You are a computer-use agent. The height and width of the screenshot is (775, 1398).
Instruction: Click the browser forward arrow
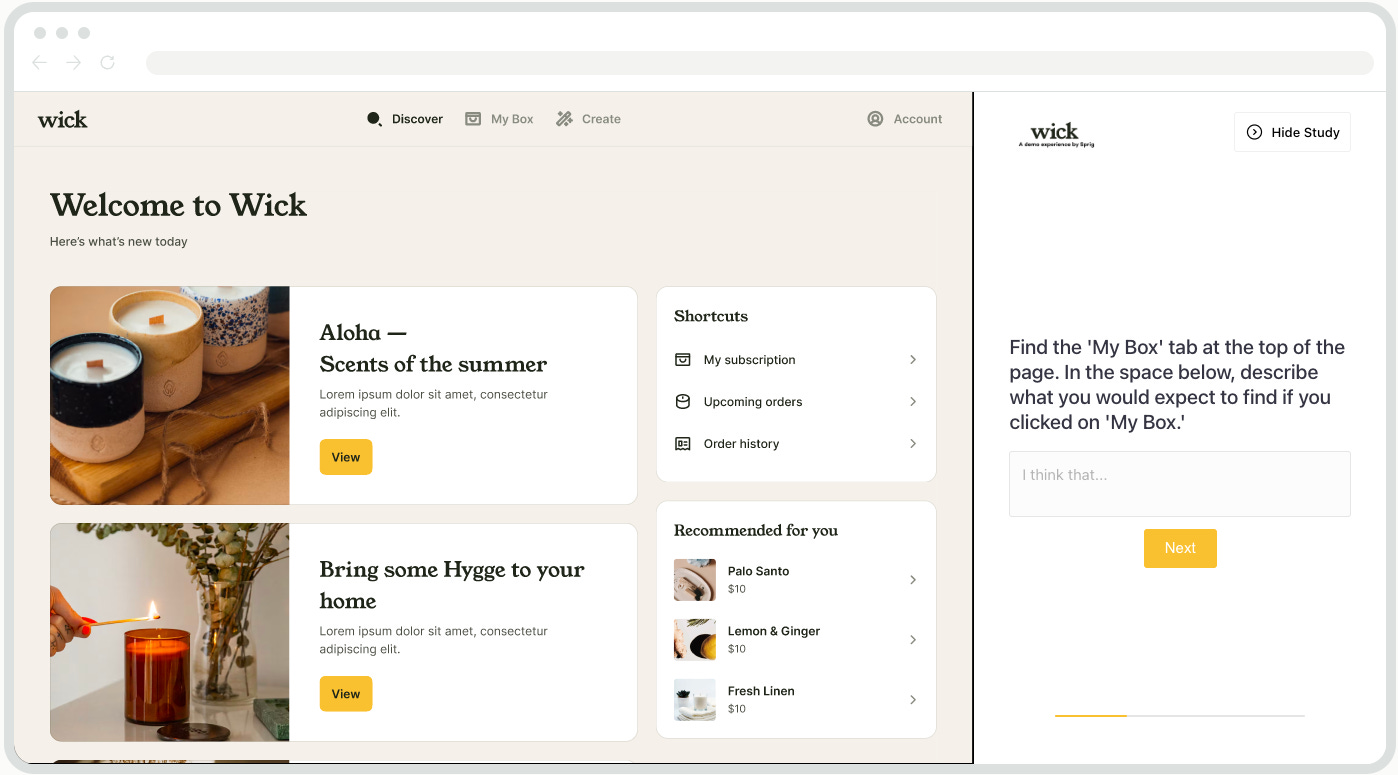(73, 63)
